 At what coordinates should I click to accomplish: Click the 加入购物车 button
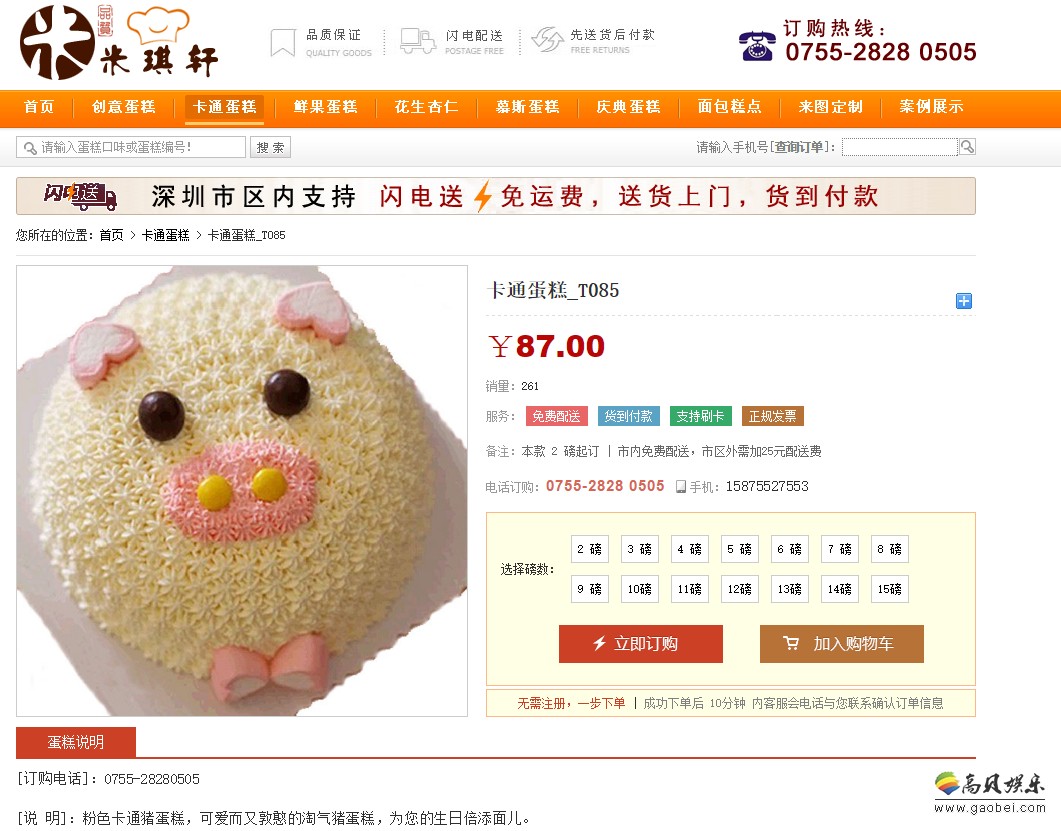pos(842,644)
